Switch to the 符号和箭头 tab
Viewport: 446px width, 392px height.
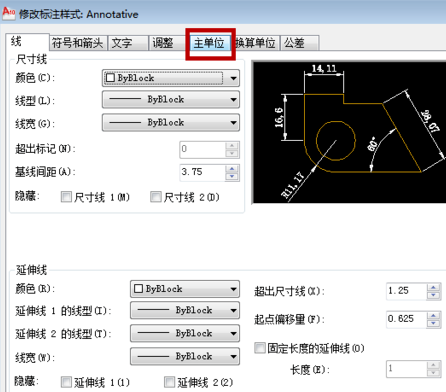pos(78,43)
